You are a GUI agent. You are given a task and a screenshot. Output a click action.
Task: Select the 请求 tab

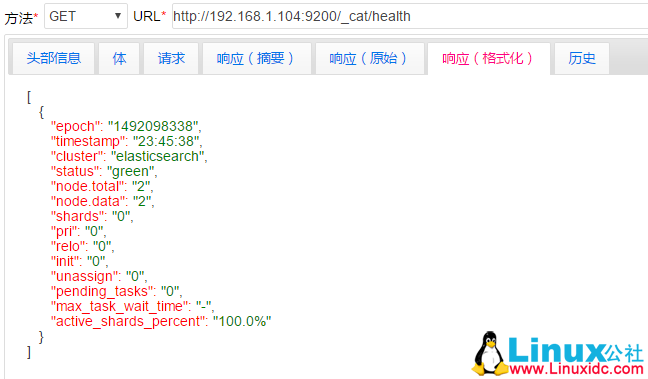(171, 59)
